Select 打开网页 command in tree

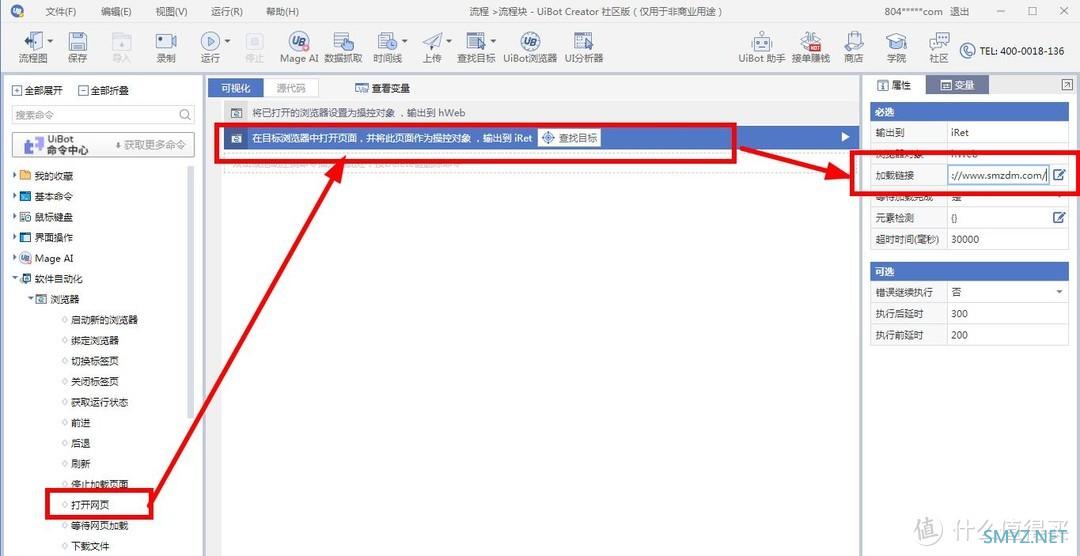90,505
